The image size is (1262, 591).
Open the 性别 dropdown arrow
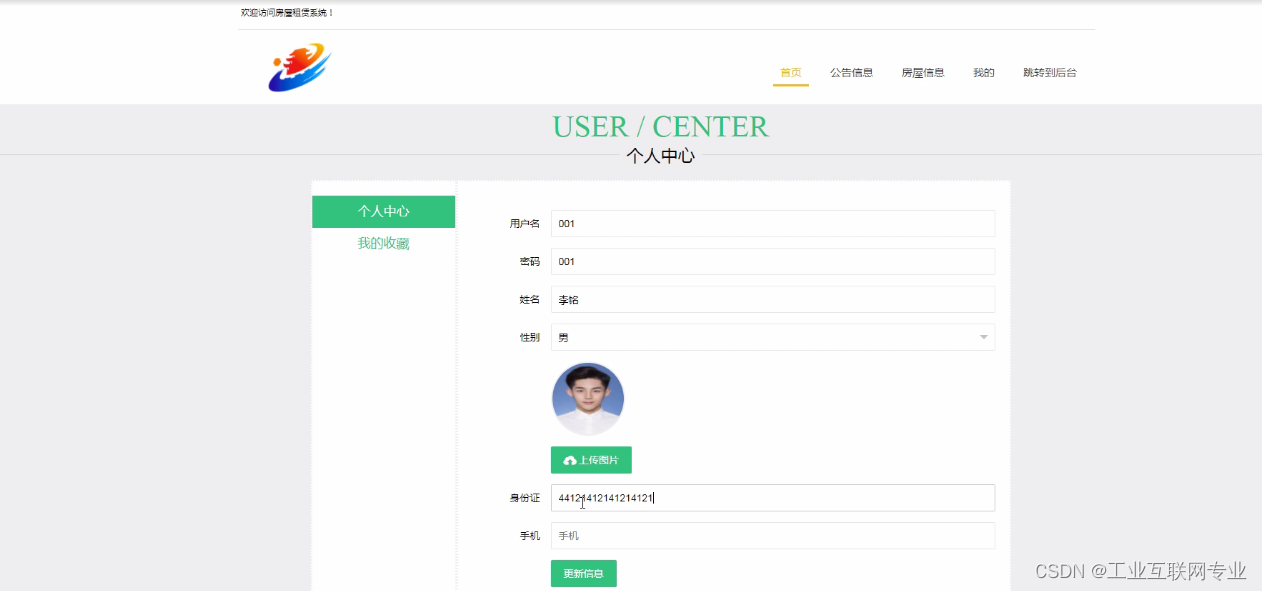(x=983, y=337)
